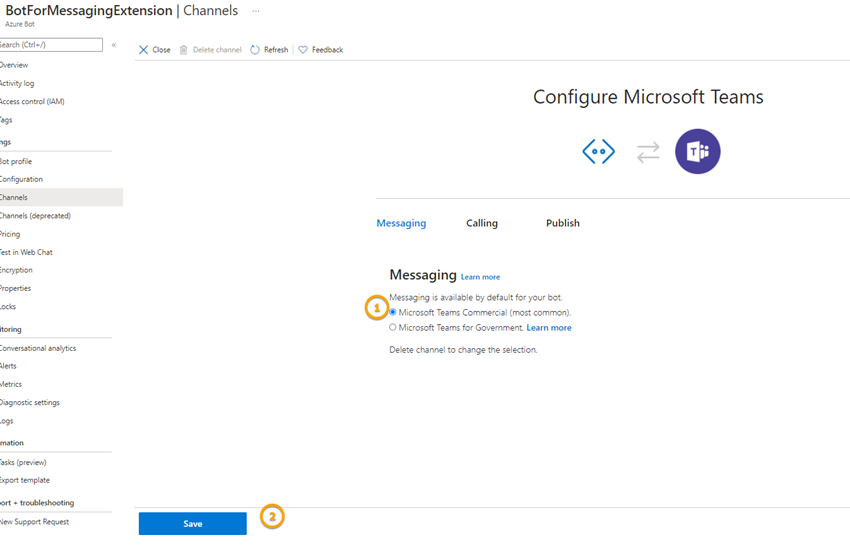Open the ellipsis more options menu
This screenshot has height=547, width=850.
coord(256,11)
